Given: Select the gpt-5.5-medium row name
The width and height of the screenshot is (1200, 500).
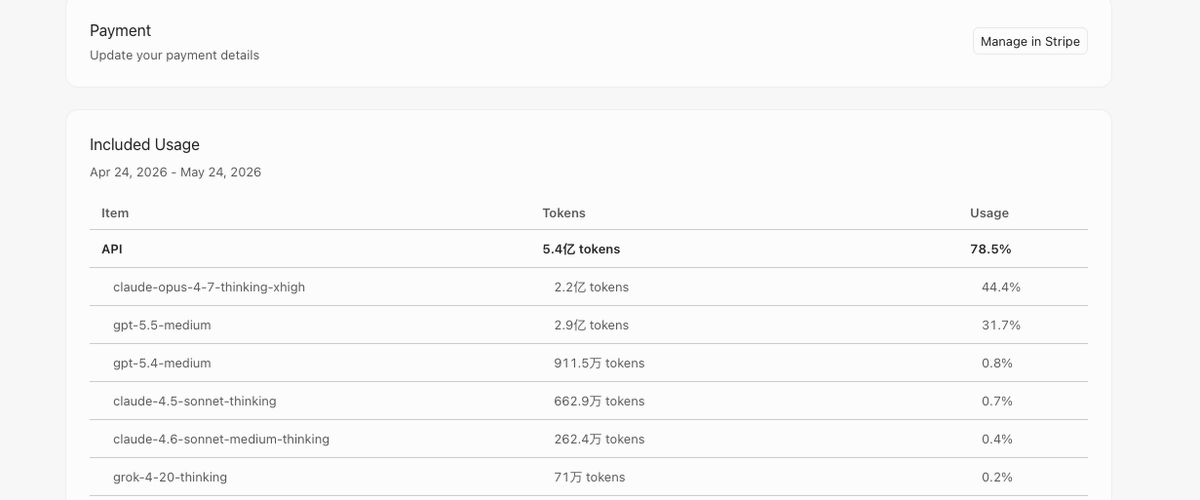Looking at the screenshot, I should point(162,325).
